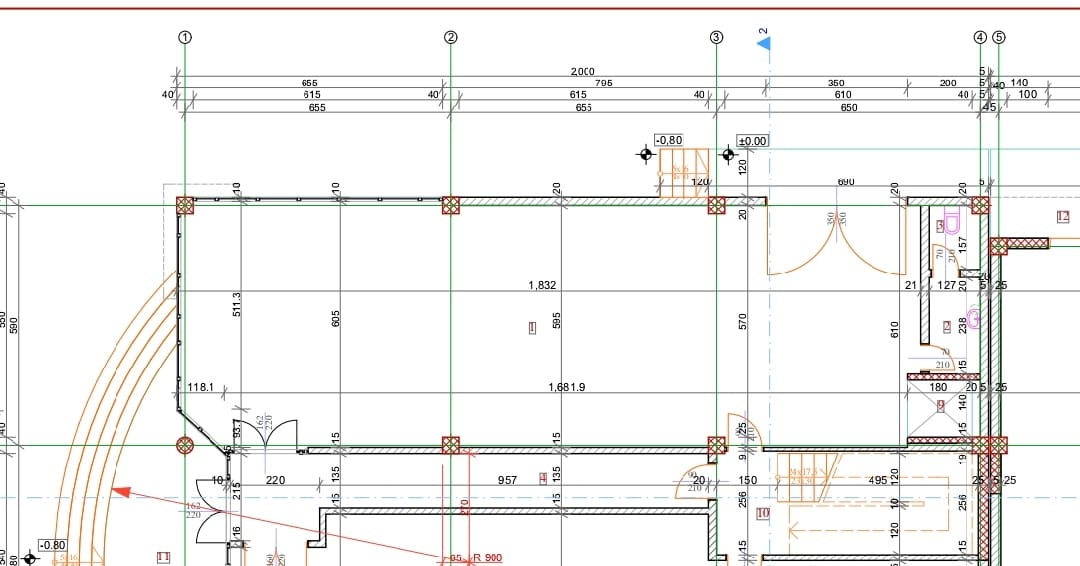Select vertical dimension text 157
Screen dimensions: 1080x566
coord(962,243)
